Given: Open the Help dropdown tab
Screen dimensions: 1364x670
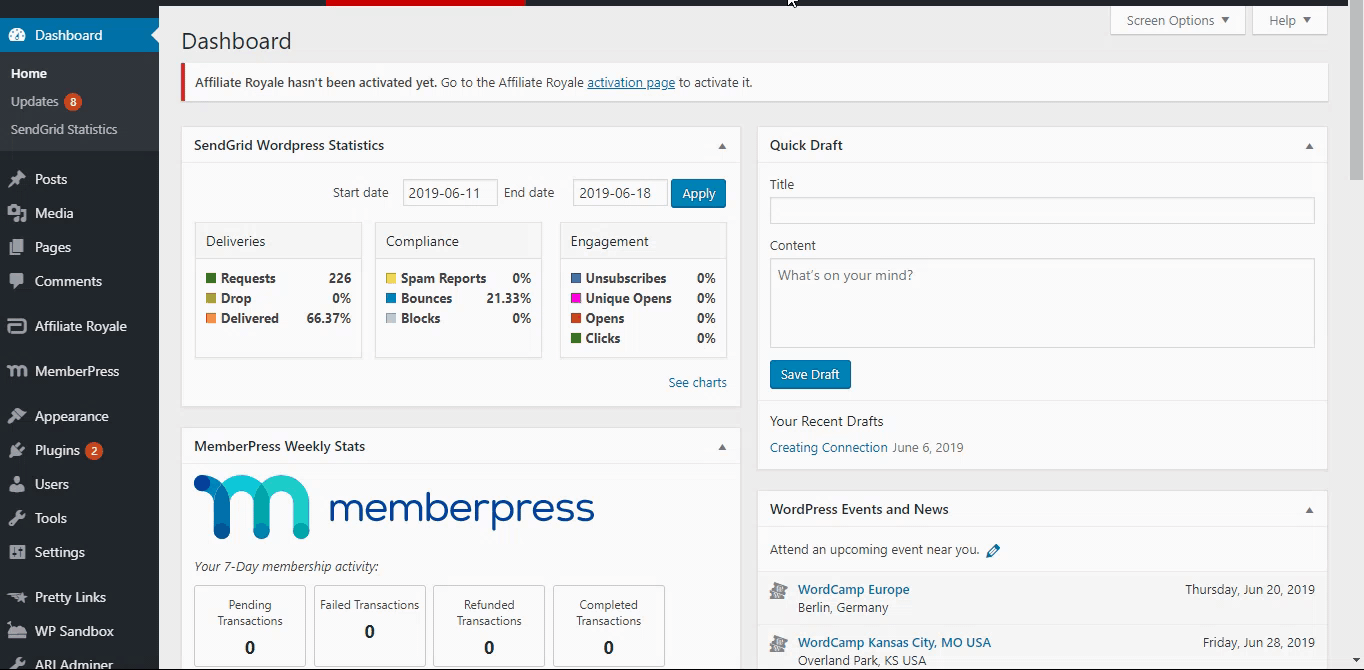Looking at the screenshot, I should point(1290,20).
